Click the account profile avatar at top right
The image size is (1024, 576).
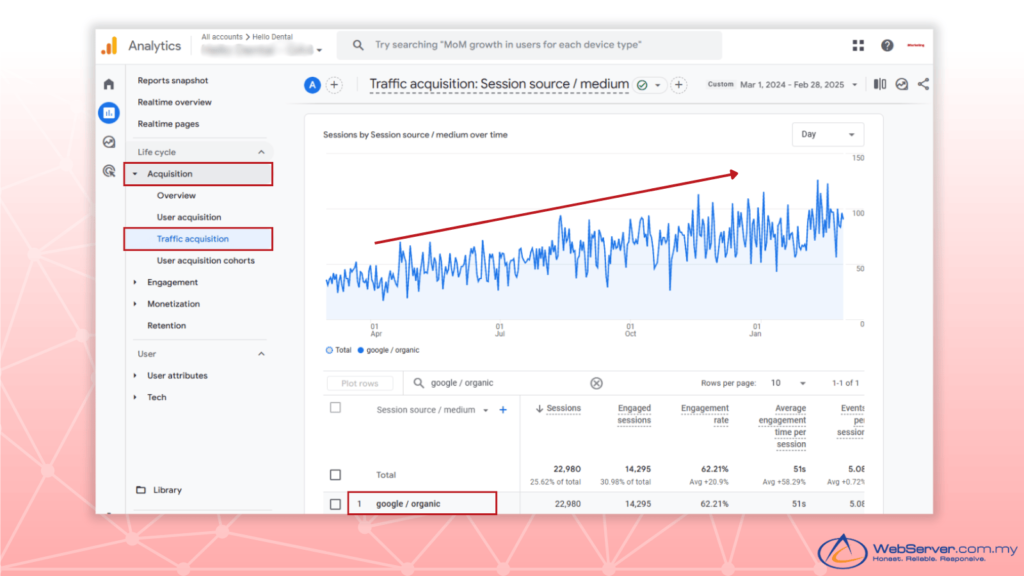916,45
